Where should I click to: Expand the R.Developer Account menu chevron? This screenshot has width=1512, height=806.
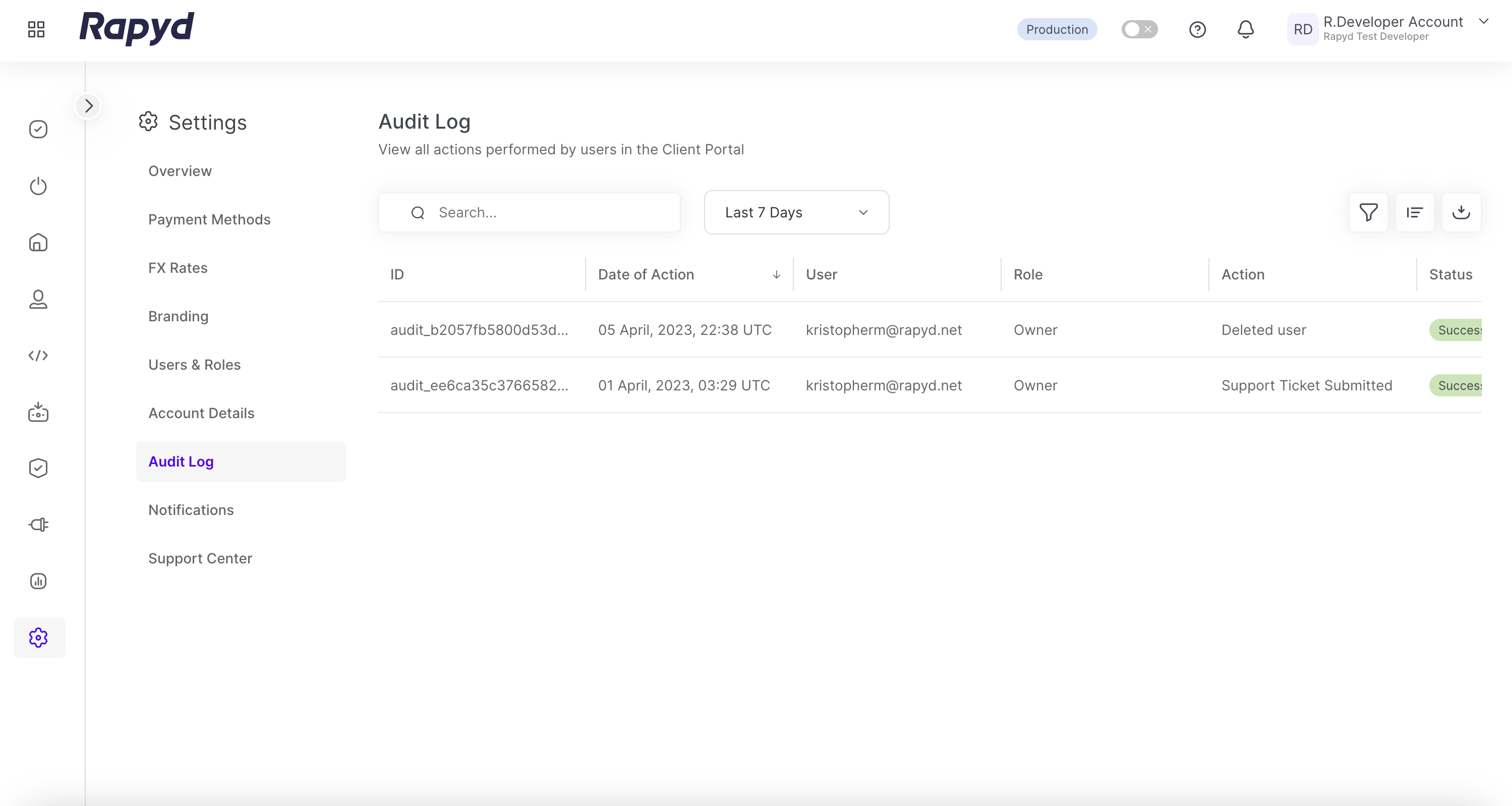tap(1483, 22)
